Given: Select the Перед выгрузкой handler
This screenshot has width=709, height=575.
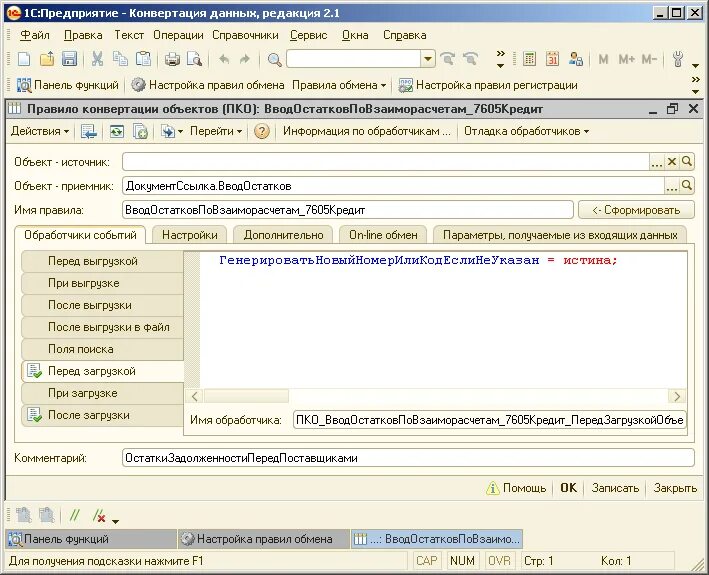Looking at the screenshot, I should tap(102, 261).
